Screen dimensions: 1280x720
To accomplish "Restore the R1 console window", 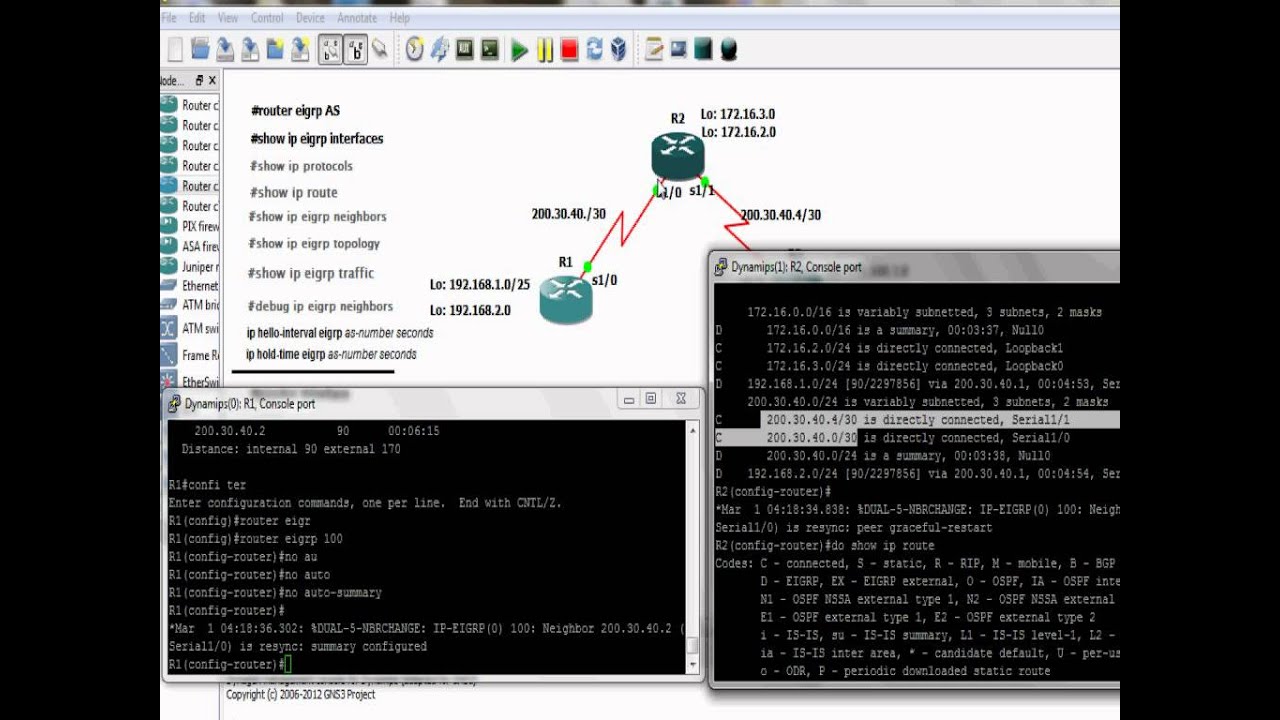I will 651,399.
